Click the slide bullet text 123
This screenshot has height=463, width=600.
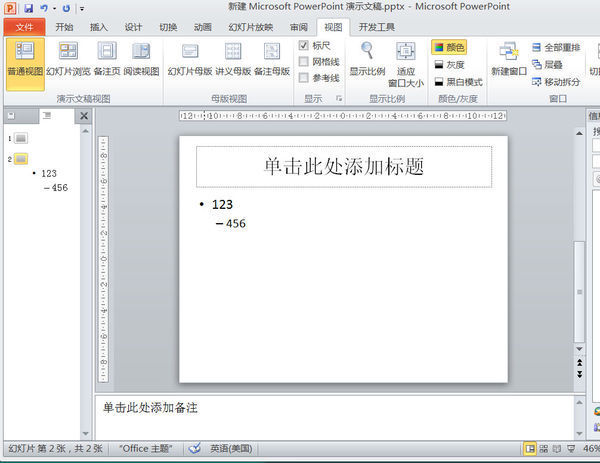coord(222,204)
